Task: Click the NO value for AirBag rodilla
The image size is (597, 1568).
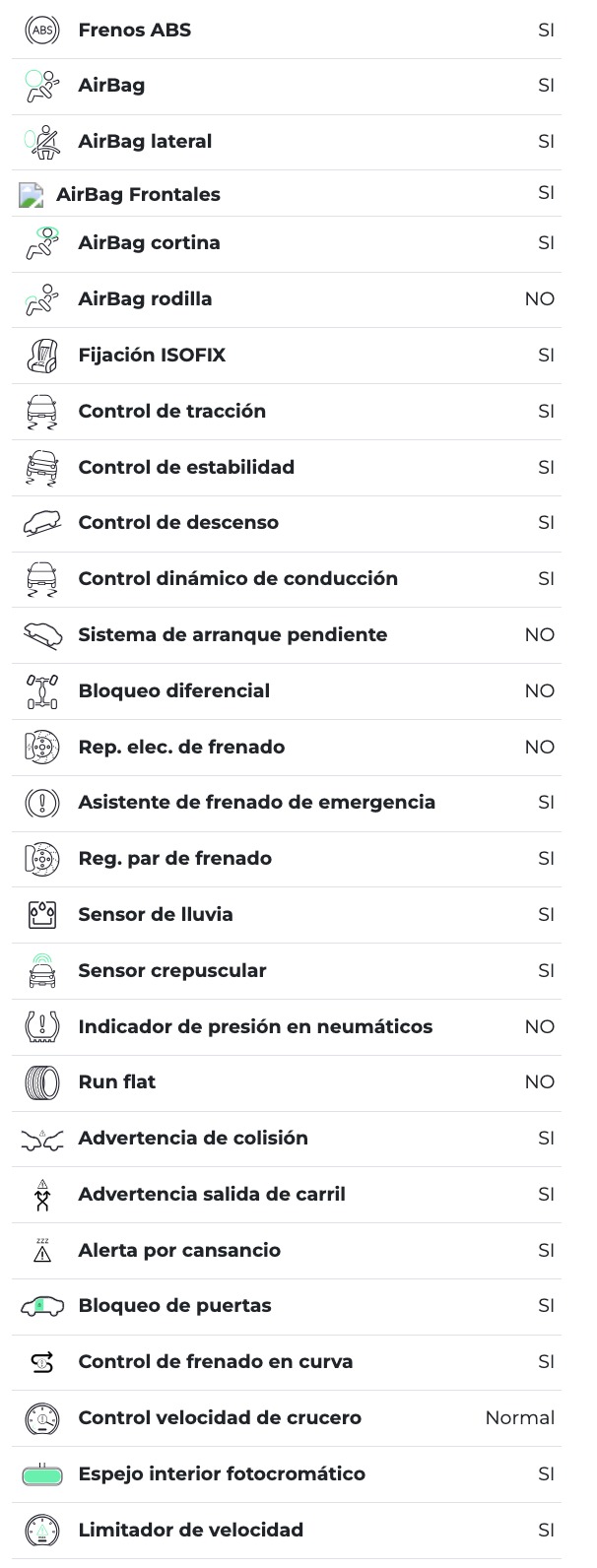Action: click(x=539, y=299)
